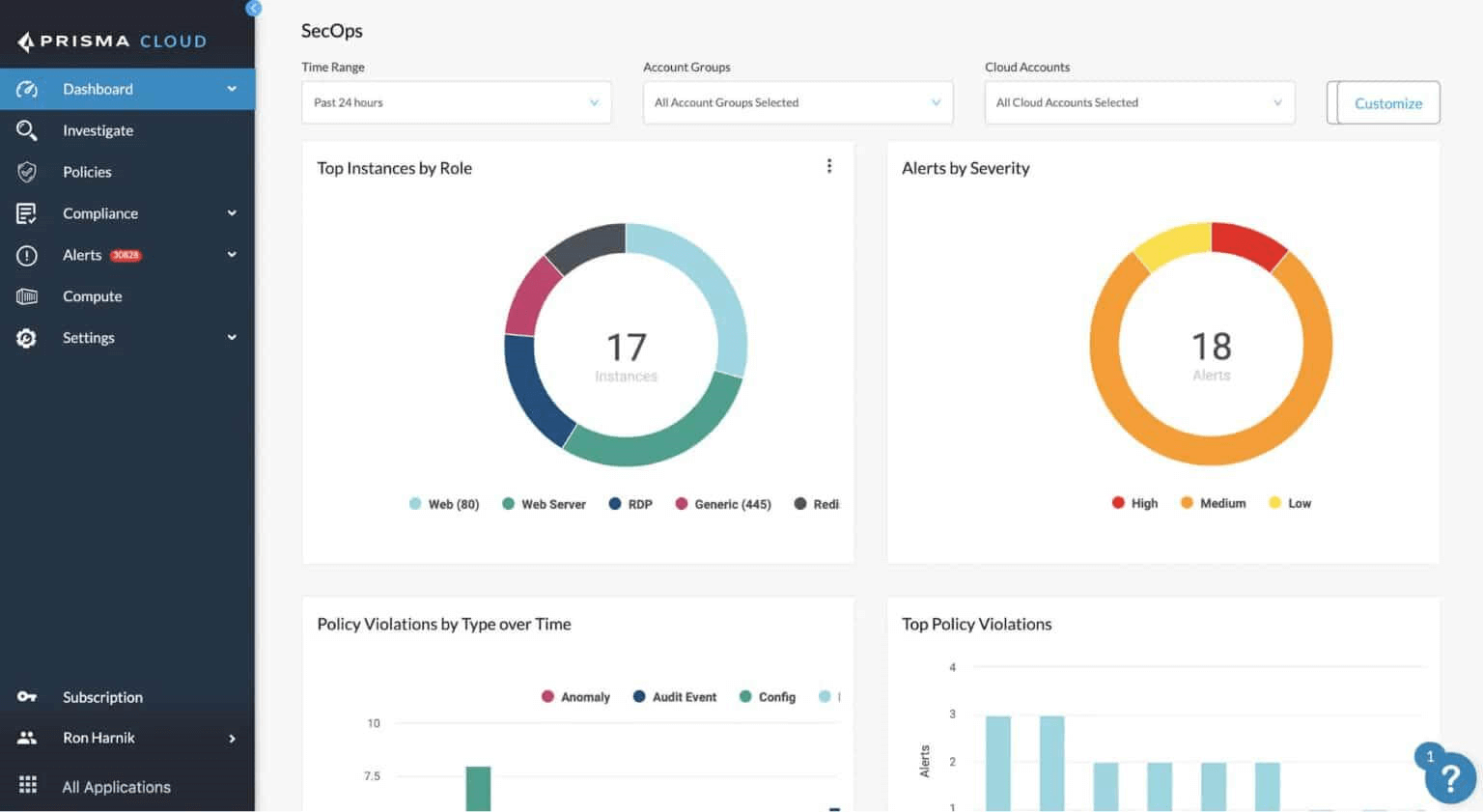This screenshot has height=812, width=1483.
Task: Expand the Ron Harnik user menu
Action: pos(126,737)
